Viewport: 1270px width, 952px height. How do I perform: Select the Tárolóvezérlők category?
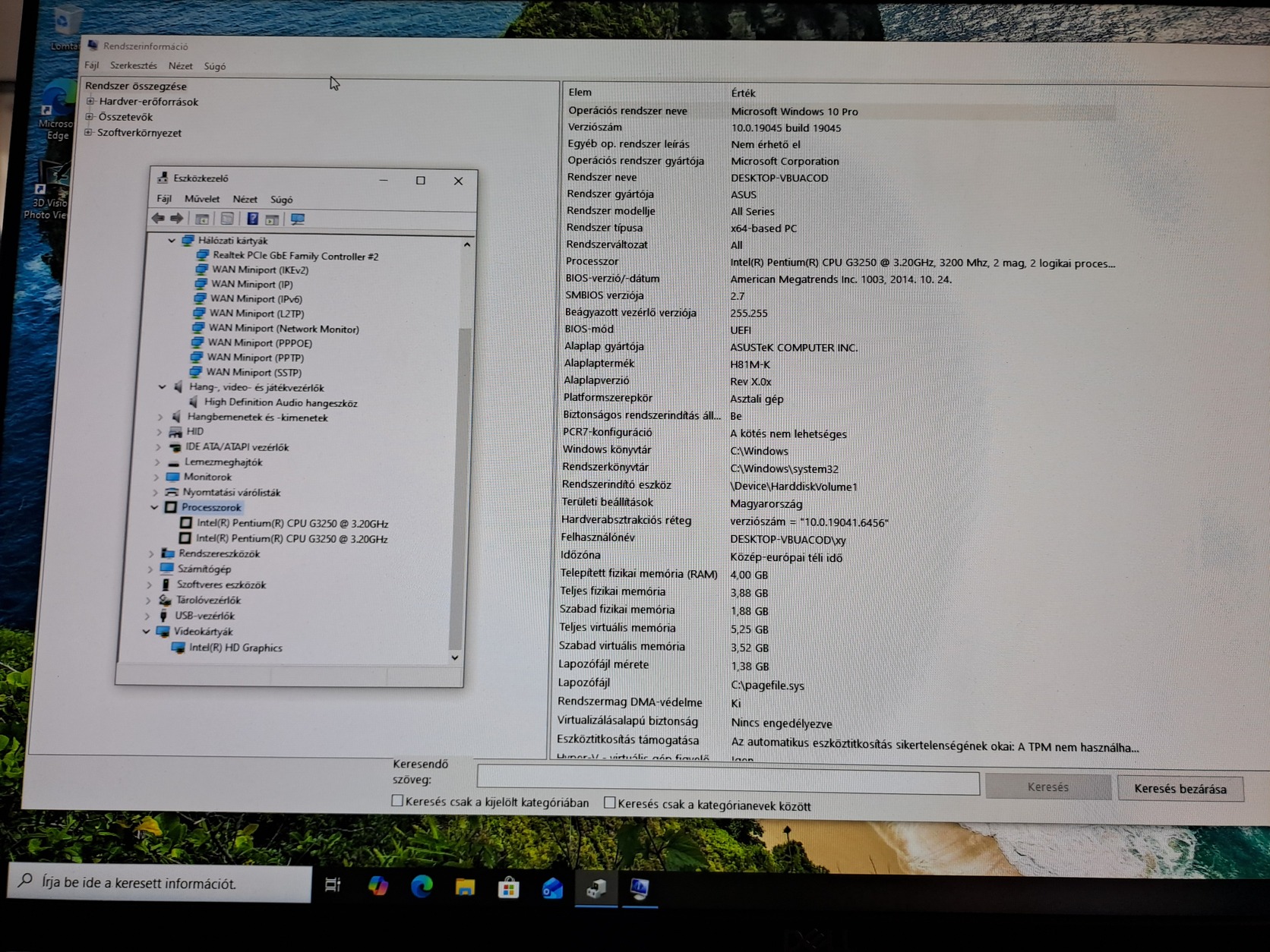[x=208, y=600]
